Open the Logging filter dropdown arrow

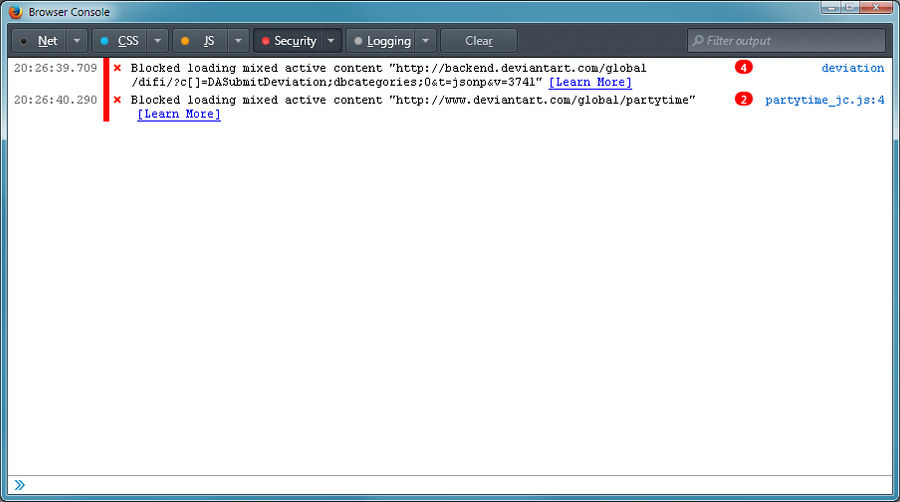[425, 41]
